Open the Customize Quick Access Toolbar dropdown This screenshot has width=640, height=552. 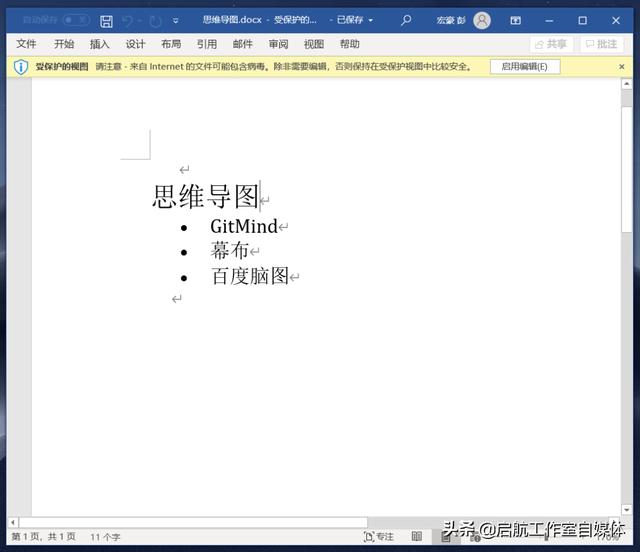pyautogui.click(x=176, y=21)
